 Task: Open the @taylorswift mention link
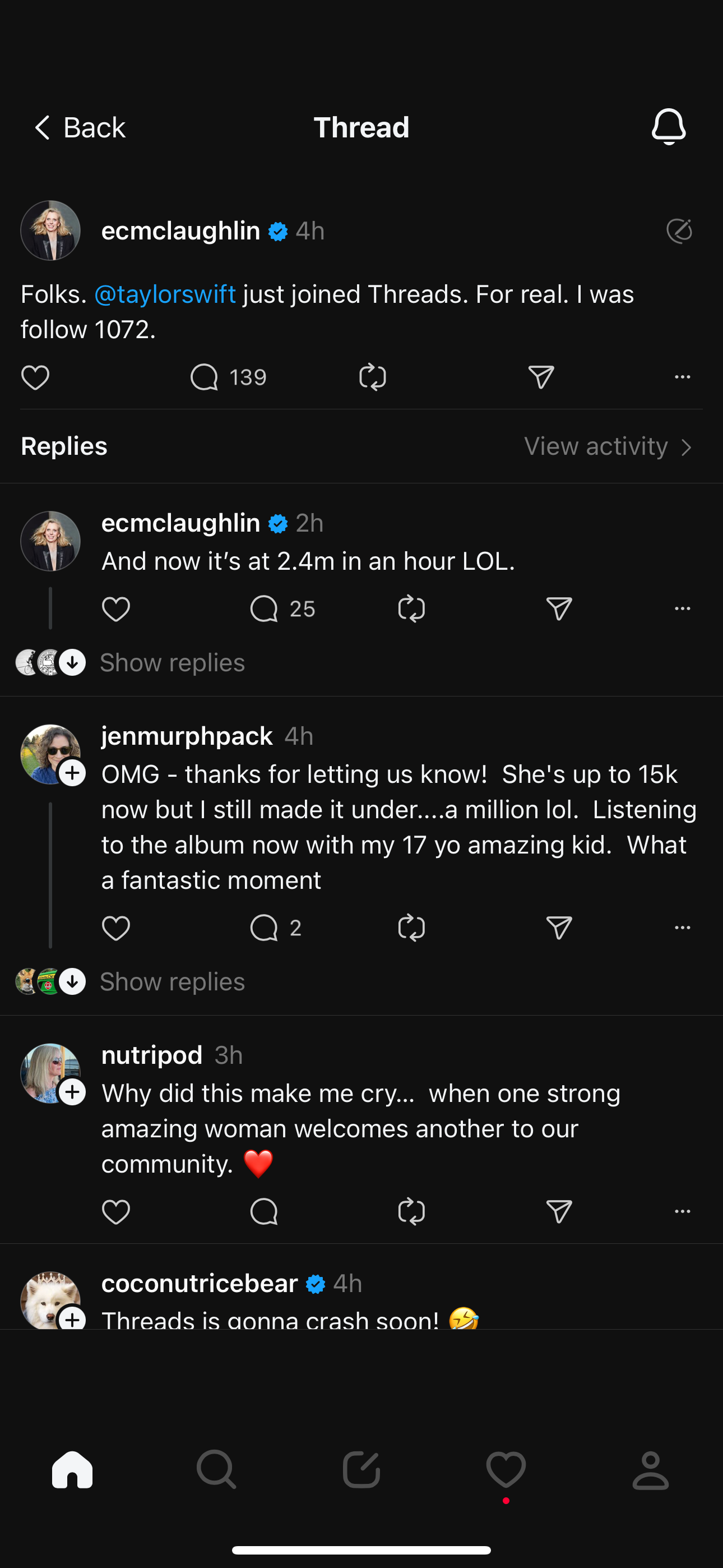pos(165,294)
